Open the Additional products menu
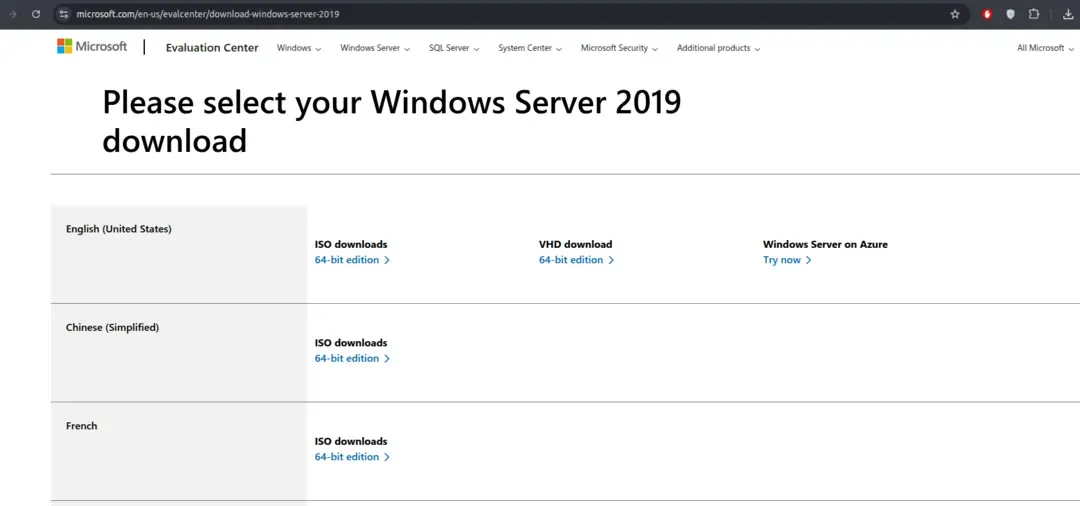Screen dimensions: 1080x506 point(718,48)
